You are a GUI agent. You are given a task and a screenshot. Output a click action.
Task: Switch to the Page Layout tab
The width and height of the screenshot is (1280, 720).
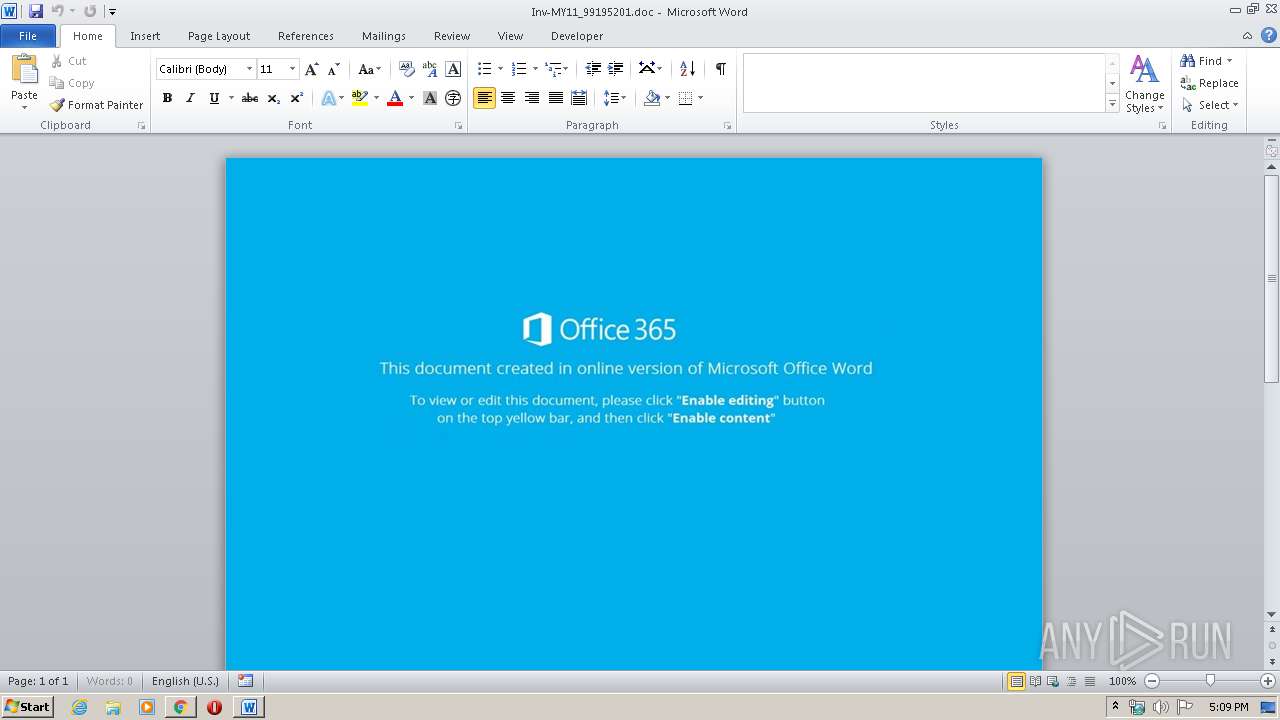point(219,36)
